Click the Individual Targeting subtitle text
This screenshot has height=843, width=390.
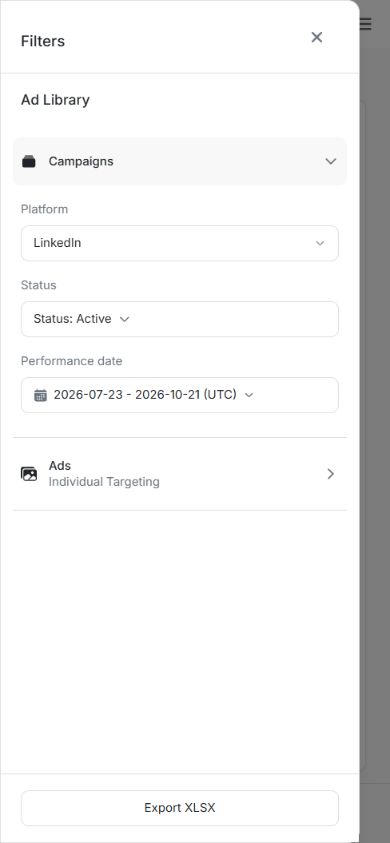(104, 482)
